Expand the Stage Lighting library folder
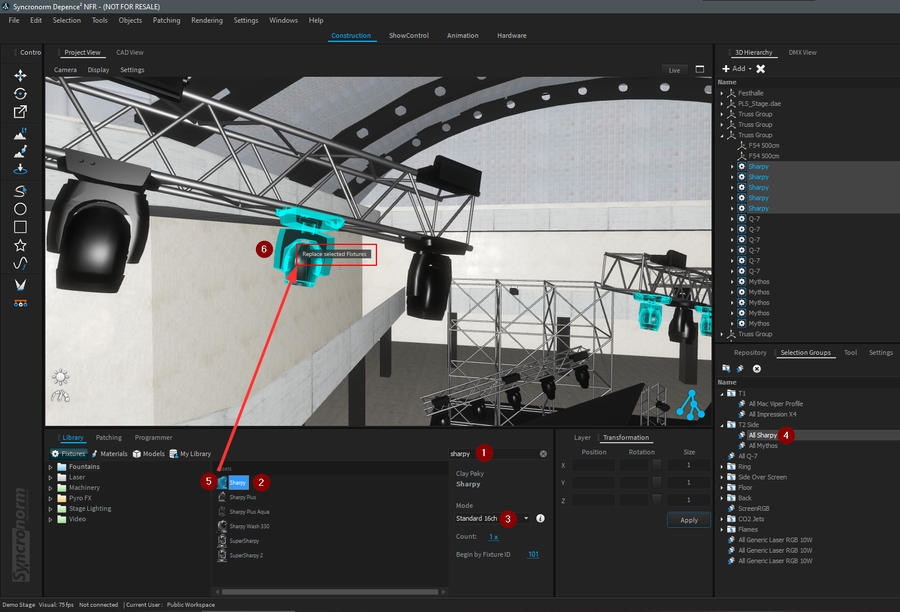Screen dimensions: 900x612 click(x=51, y=509)
